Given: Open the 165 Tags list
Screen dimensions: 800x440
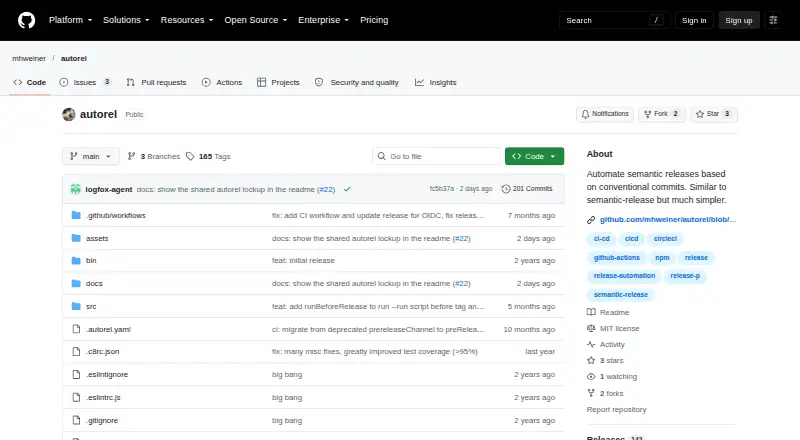Looking at the screenshot, I should tap(208, 156).
